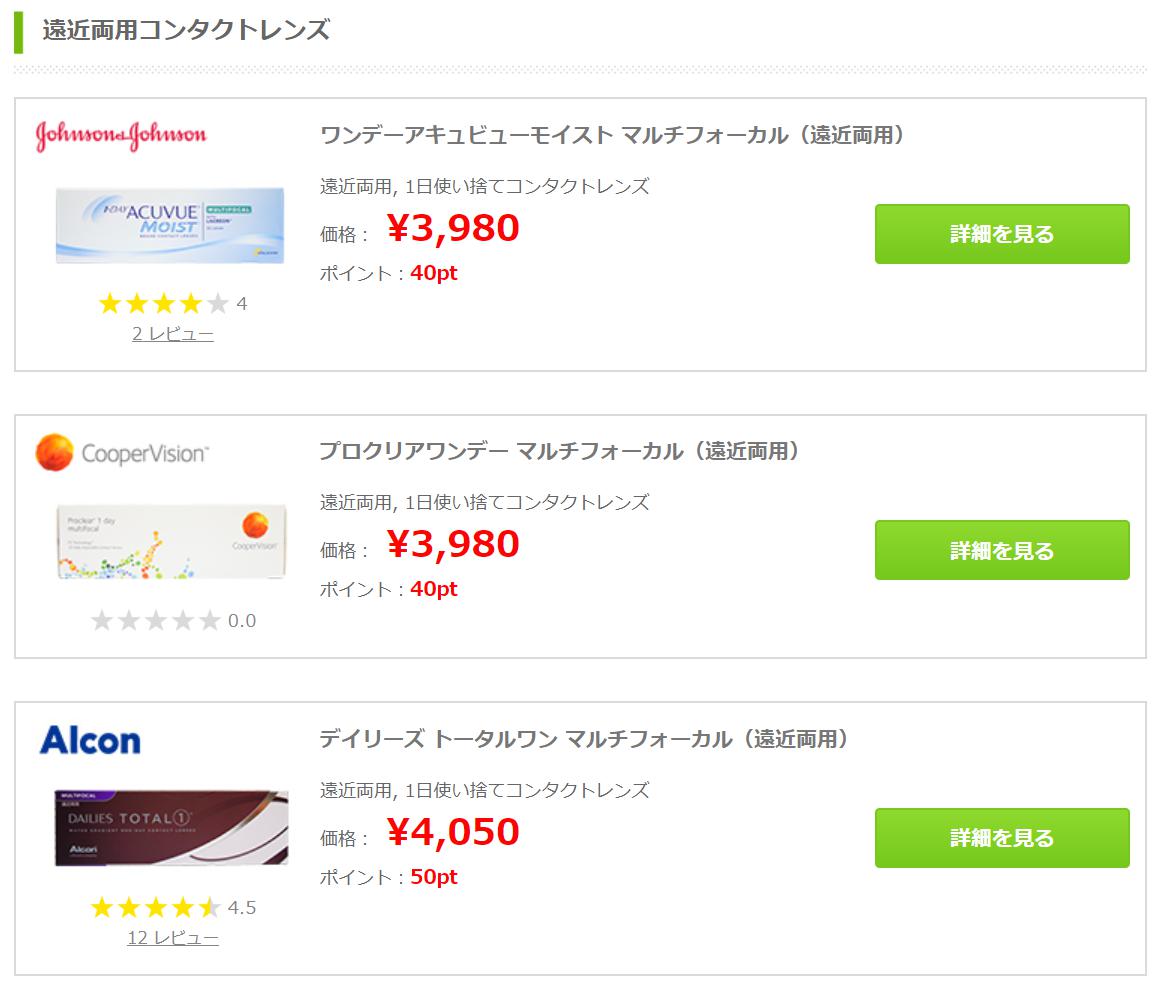Open プロクリアワンデー マルチフォーカル title
This screenshot has height=990, width=1163.
coord(560,451)
